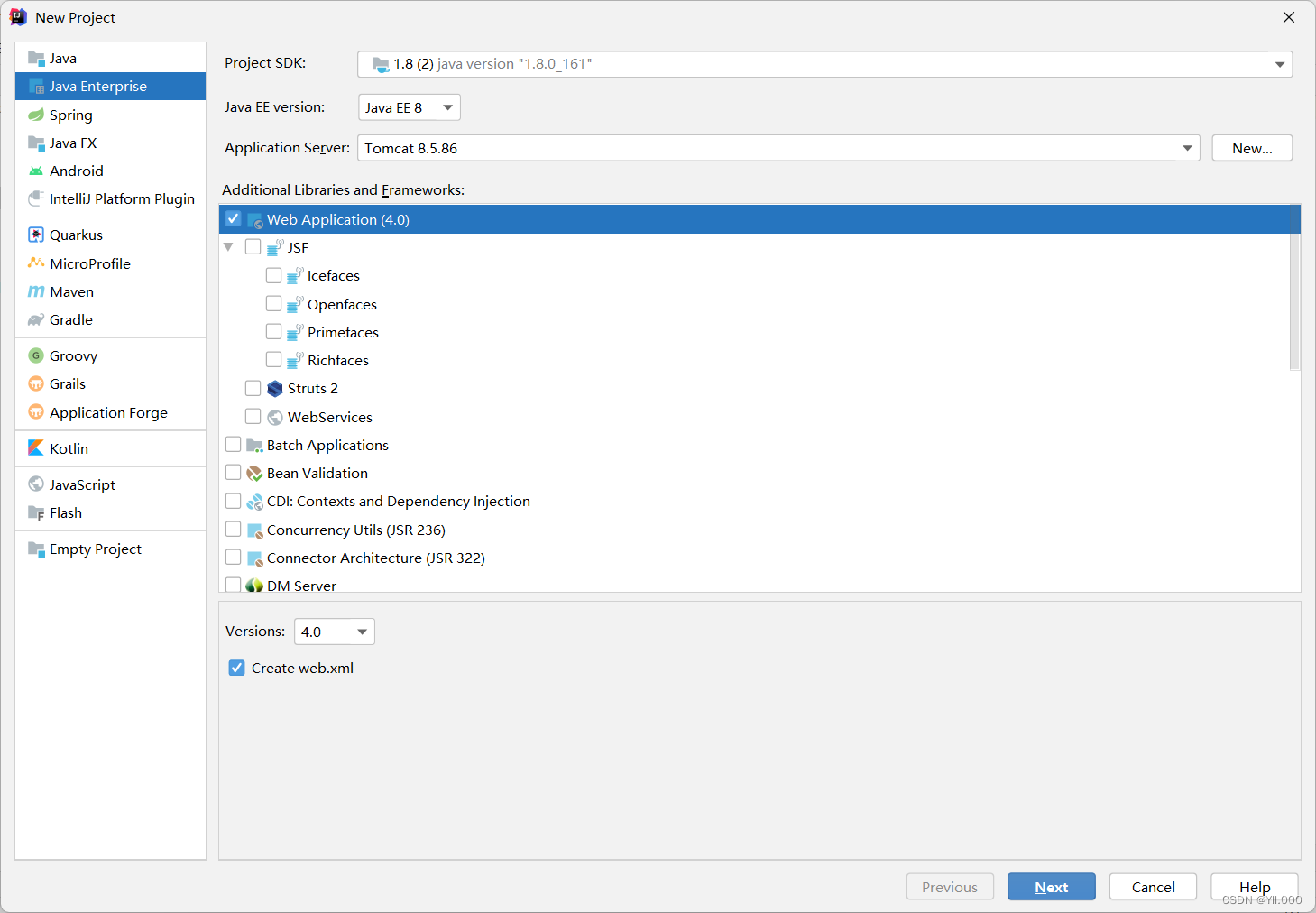1316x913 pixels.
Task: Select Kotlin project type
Action: [x=111, y=448]
